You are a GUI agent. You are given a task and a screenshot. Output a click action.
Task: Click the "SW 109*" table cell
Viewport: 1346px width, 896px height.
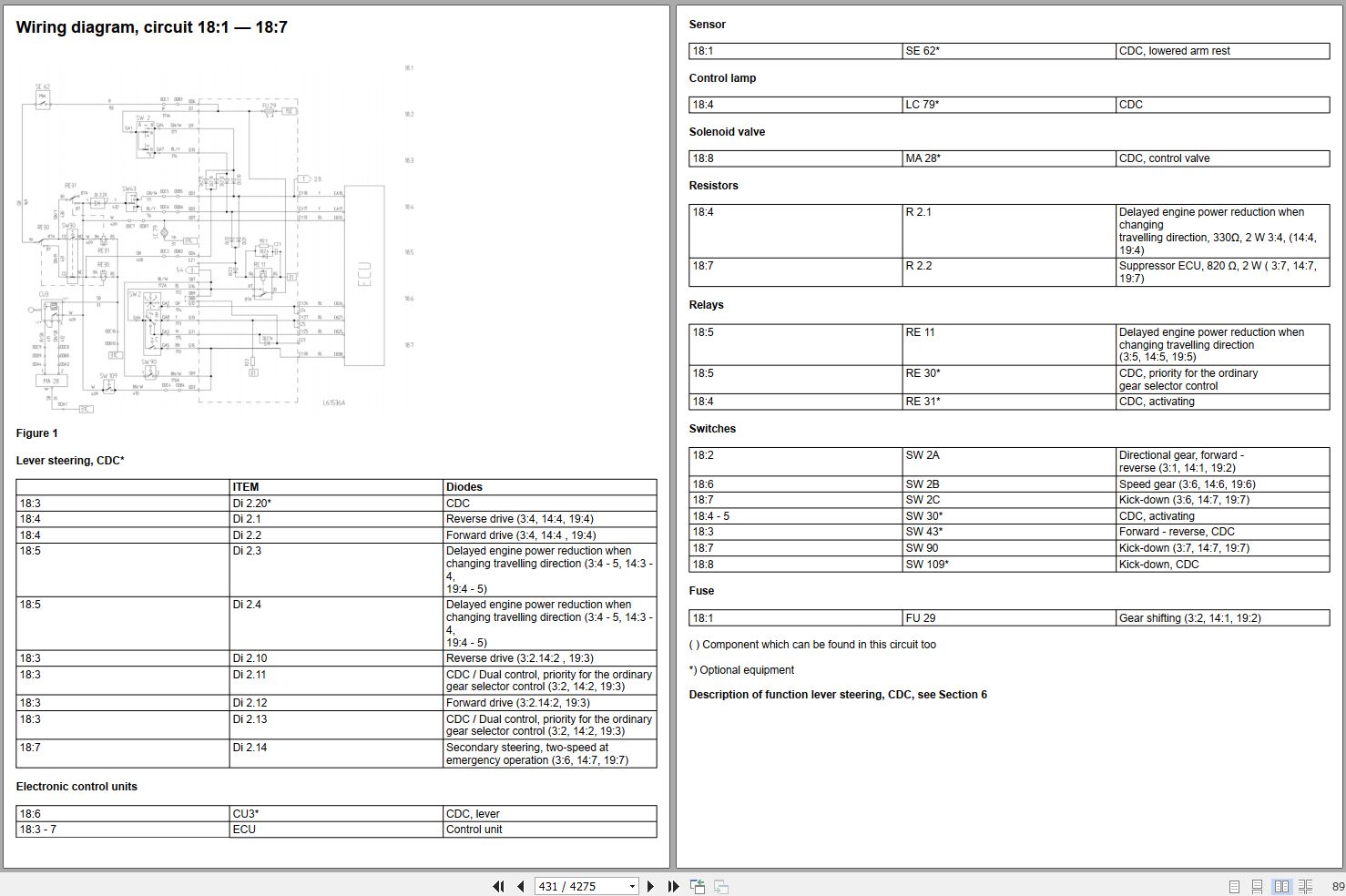point(1009,565)
